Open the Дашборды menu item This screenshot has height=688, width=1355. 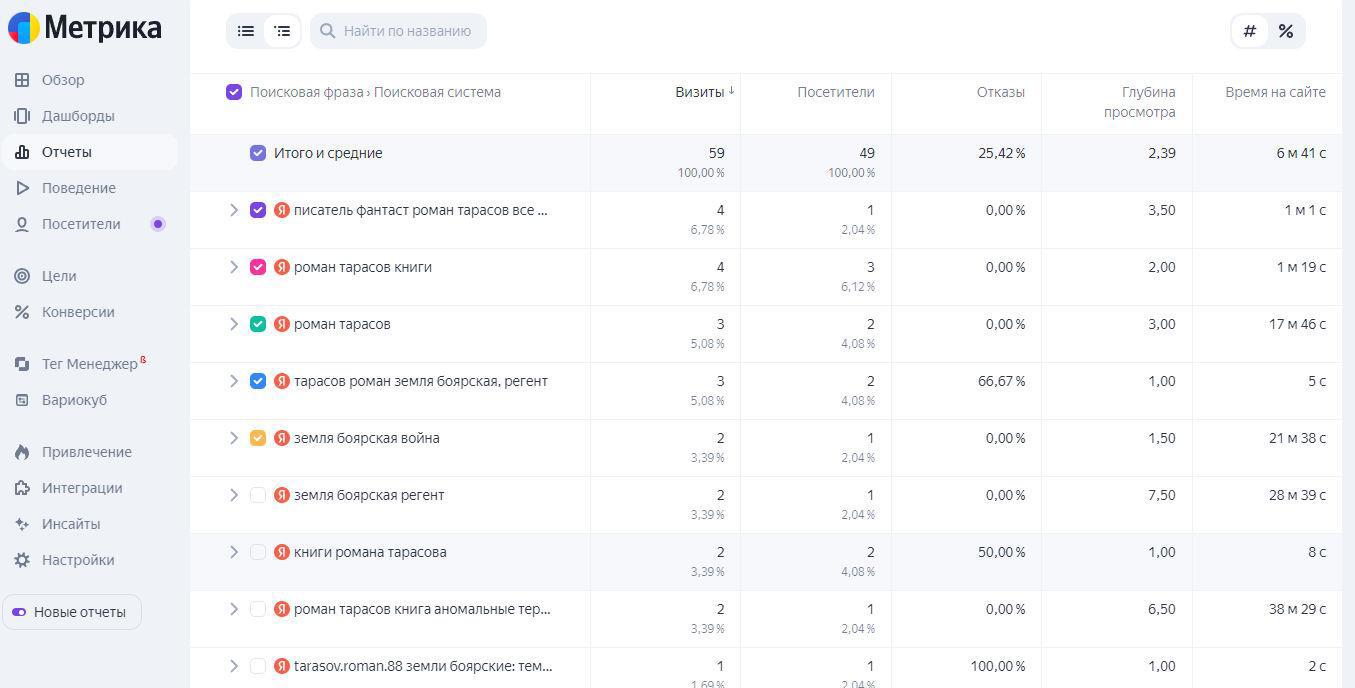(x=78, y=116)
